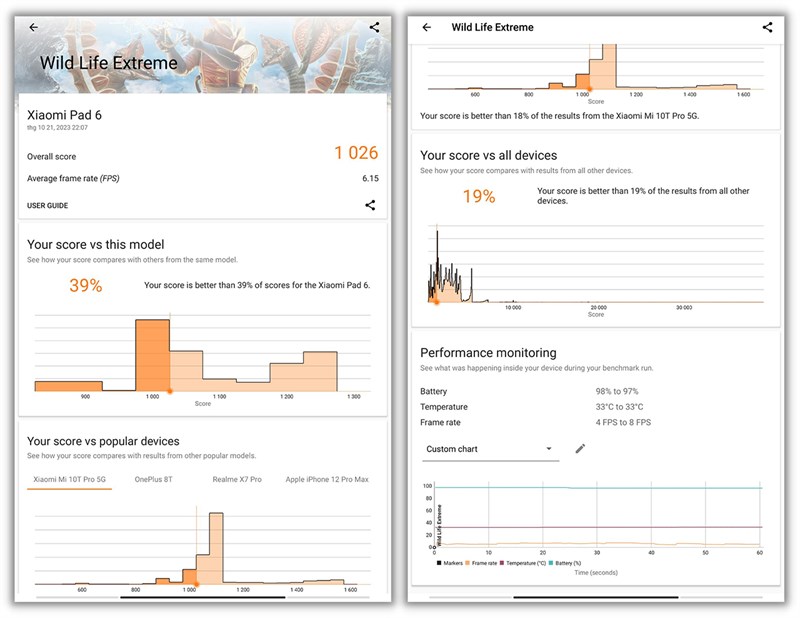
Task: Click the 'Your score vs all devices' heading
Action: (488, 155)
